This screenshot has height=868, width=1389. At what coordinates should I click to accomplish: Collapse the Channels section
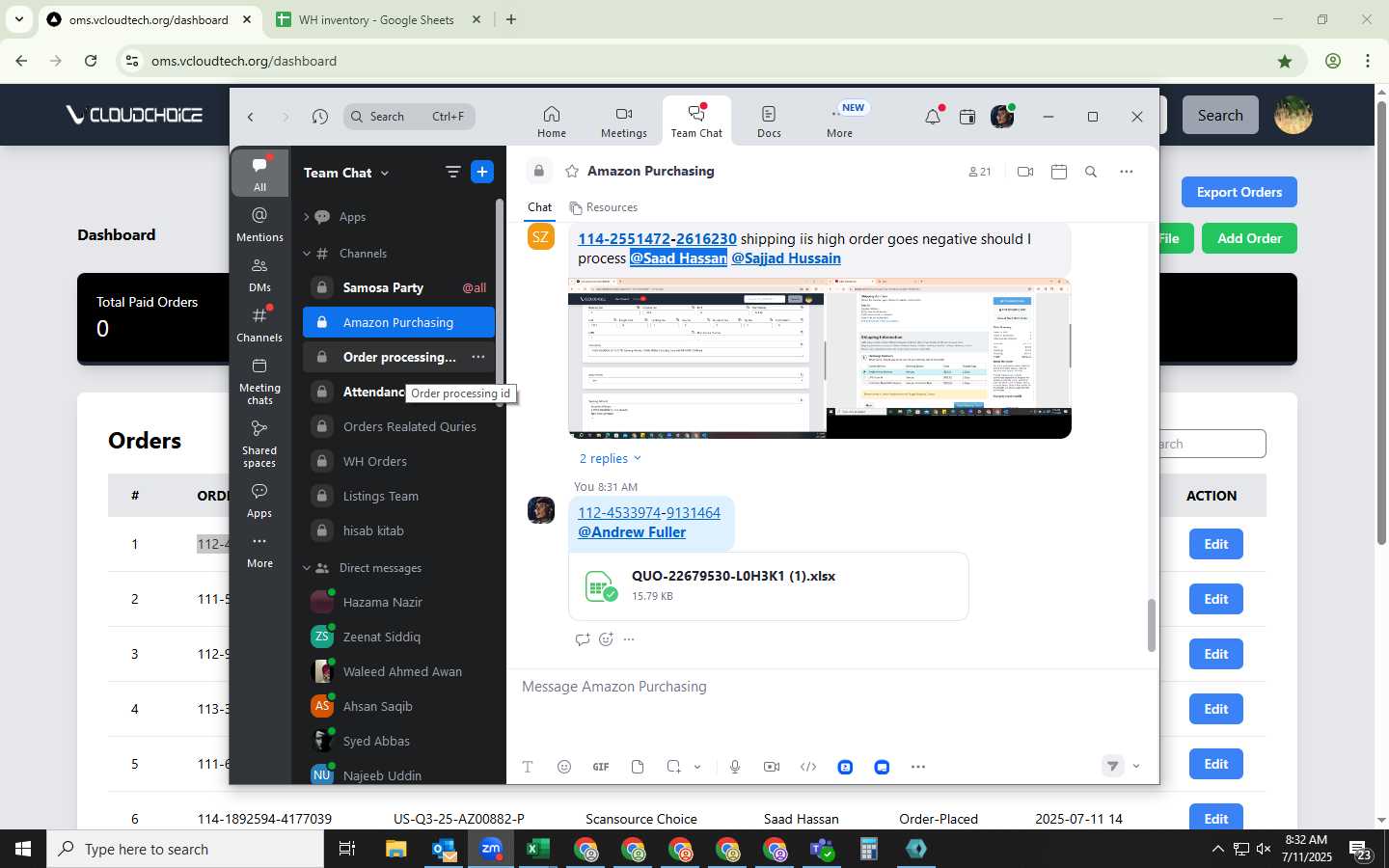coord(307,254)
